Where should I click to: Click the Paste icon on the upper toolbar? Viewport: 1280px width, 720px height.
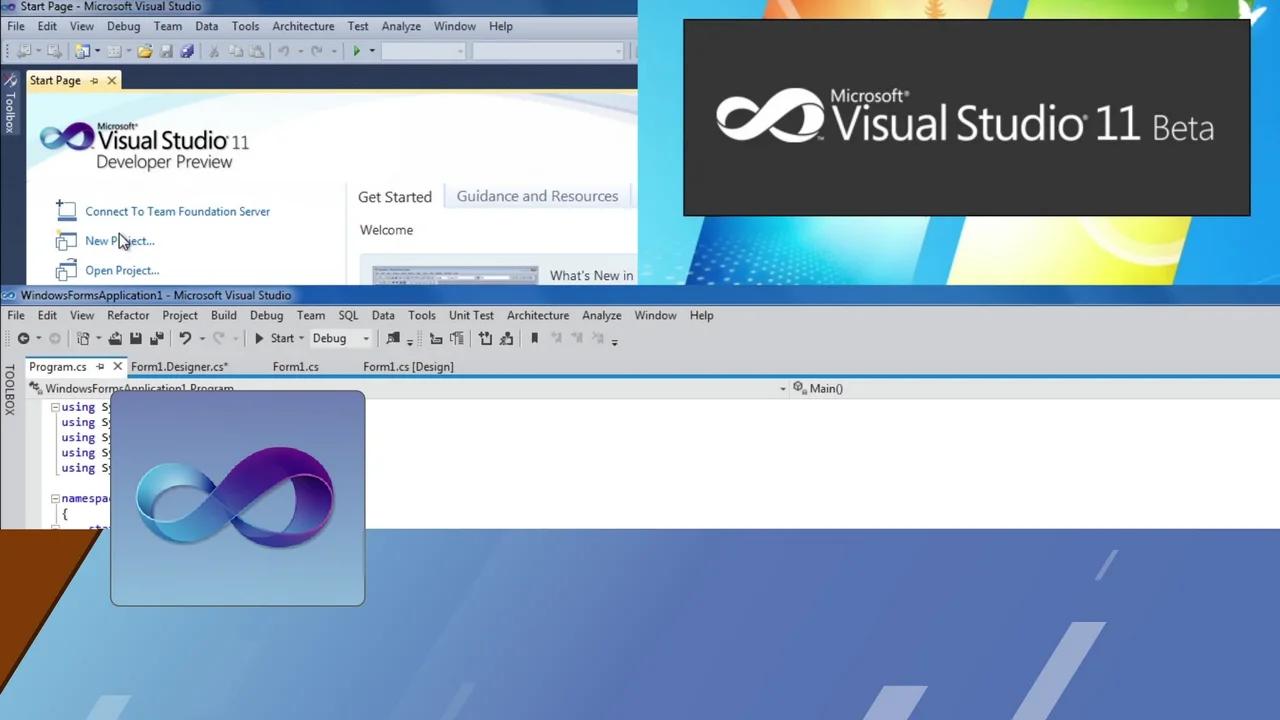[x=256, y=51]
